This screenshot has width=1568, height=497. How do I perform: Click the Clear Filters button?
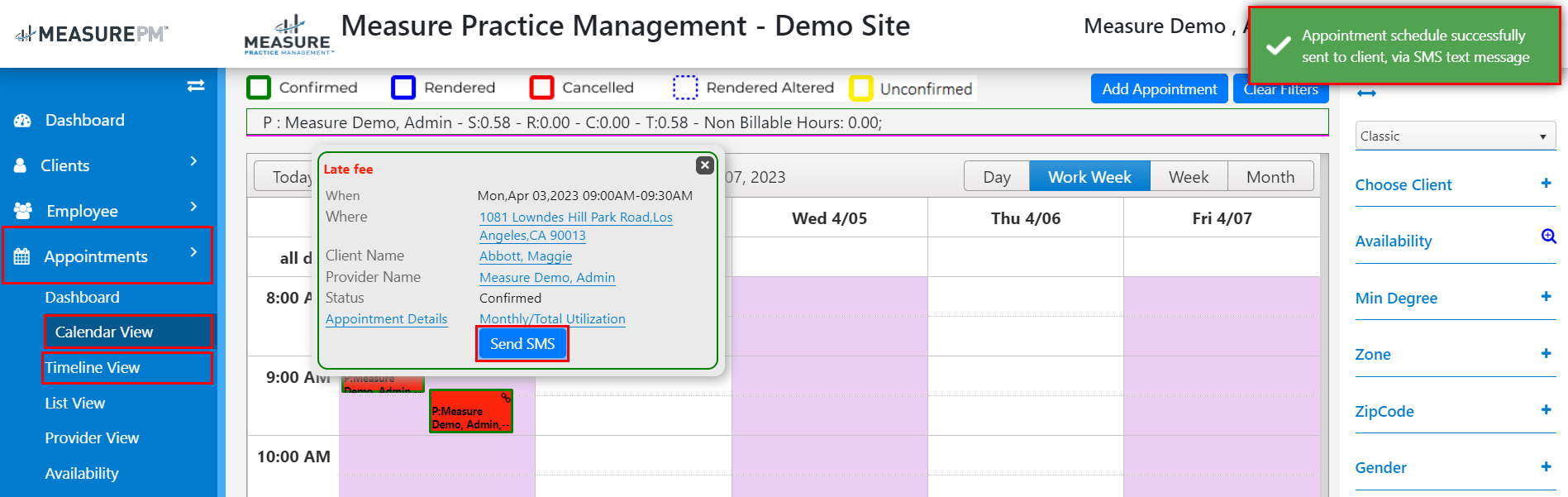pos(1281,89)
